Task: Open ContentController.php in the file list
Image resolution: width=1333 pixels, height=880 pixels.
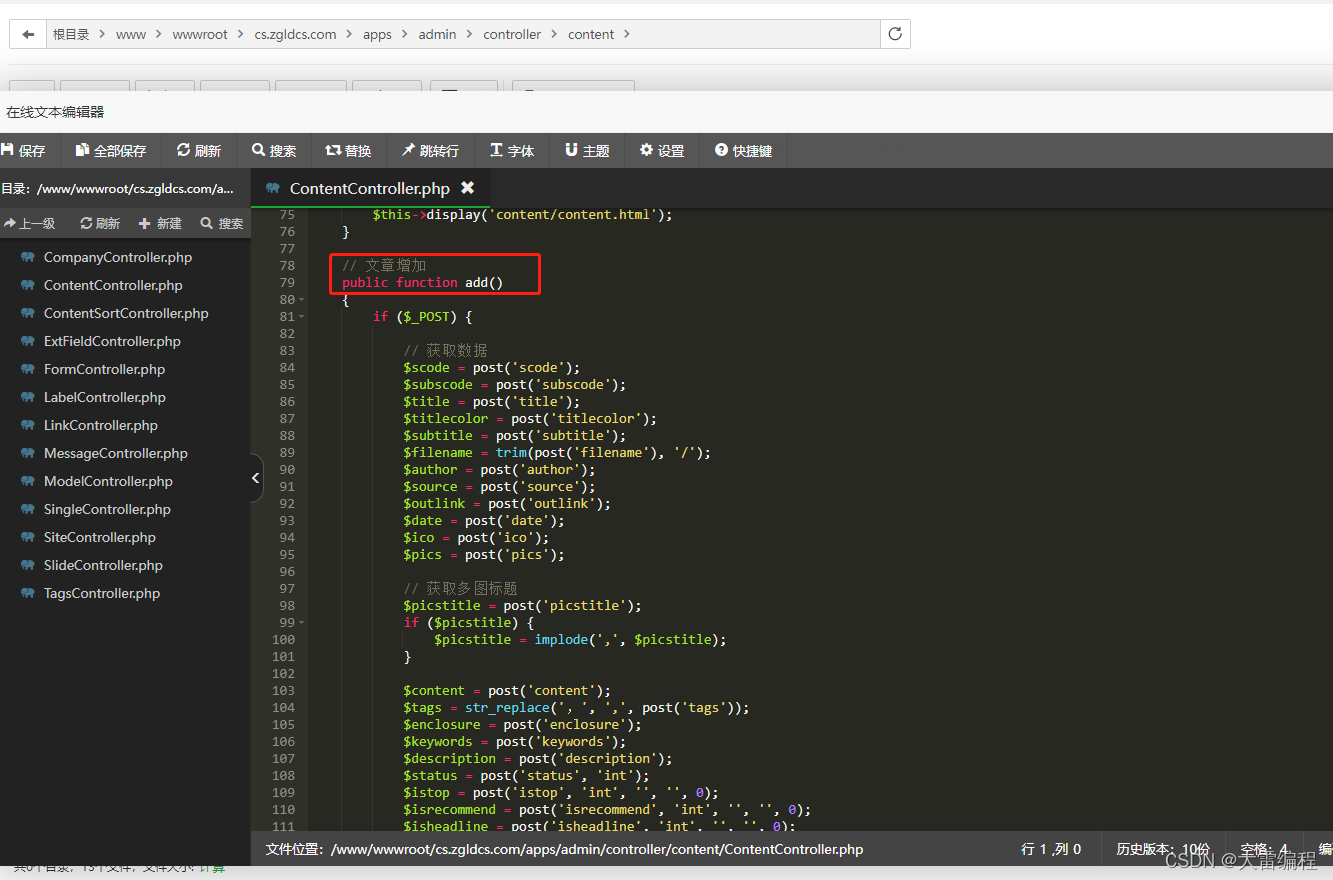Action: point(113,285)
